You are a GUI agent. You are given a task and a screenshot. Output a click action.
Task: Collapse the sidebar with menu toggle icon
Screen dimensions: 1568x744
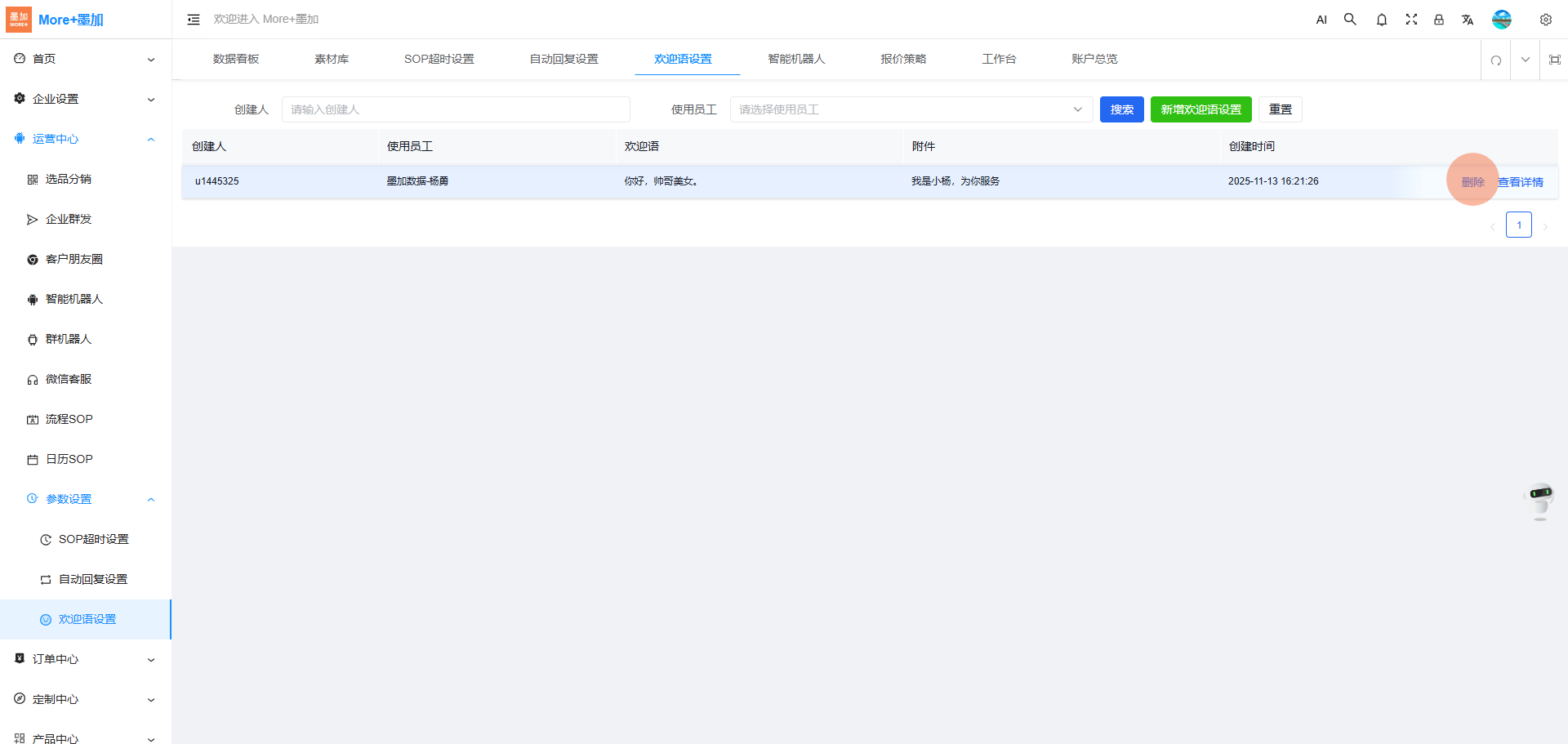pos(194,20)
